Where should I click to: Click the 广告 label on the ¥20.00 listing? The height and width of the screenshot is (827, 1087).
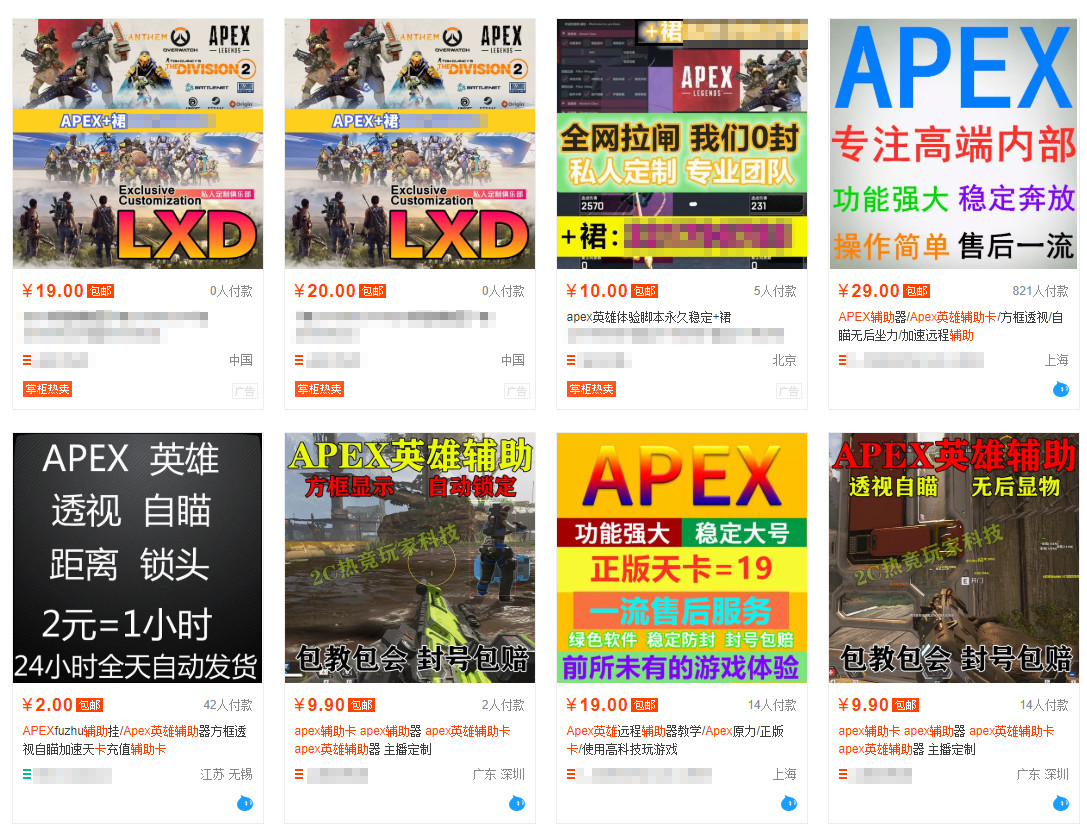[x=517, y=391]
